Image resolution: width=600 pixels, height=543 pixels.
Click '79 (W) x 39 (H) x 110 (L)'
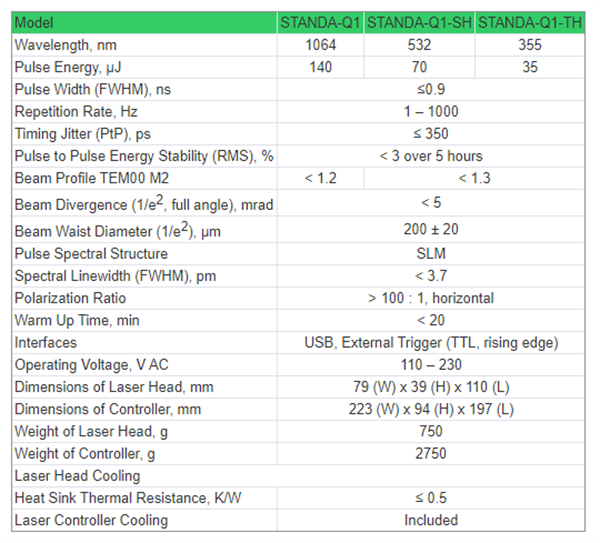tap(431, 387)
